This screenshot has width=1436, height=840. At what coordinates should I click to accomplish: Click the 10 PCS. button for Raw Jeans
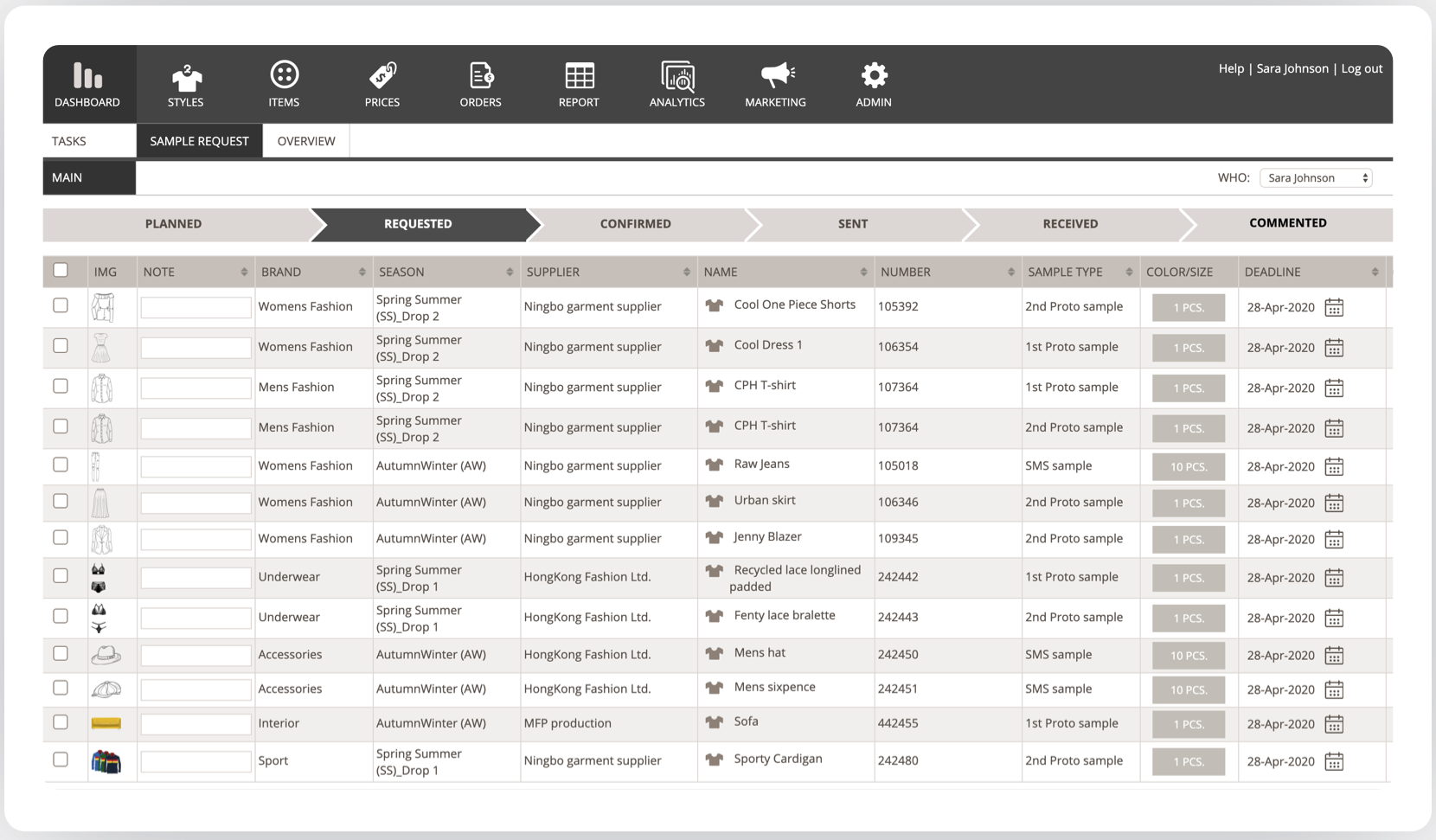coord(1189,467)
